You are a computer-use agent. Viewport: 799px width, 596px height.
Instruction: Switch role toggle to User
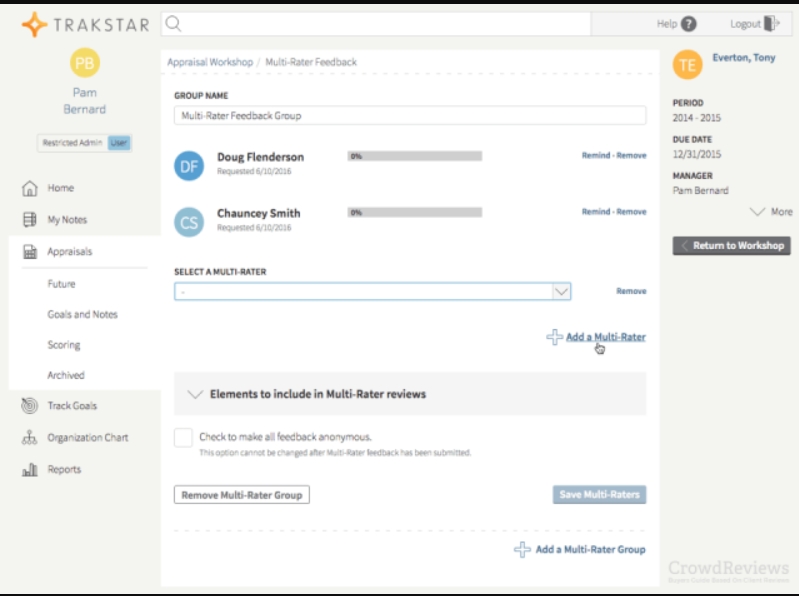pos(119,143)
